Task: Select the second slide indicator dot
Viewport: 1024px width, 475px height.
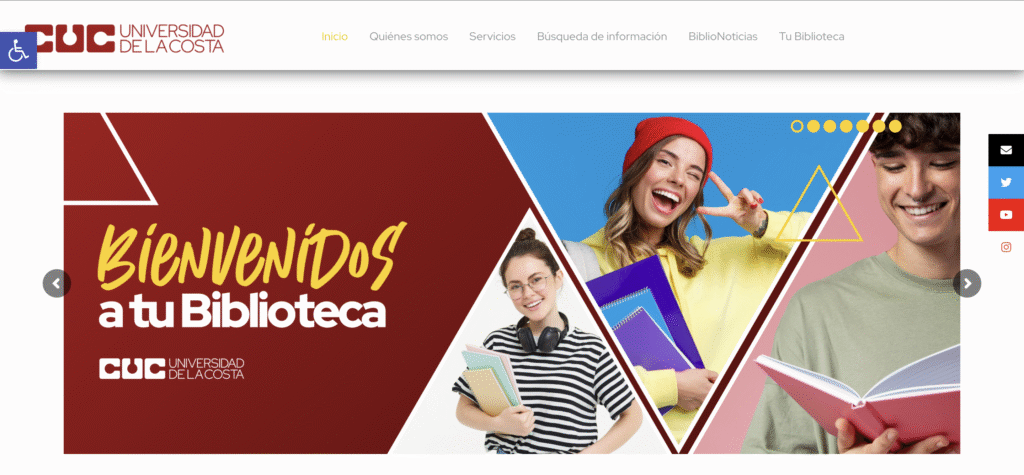Action: 813,126
